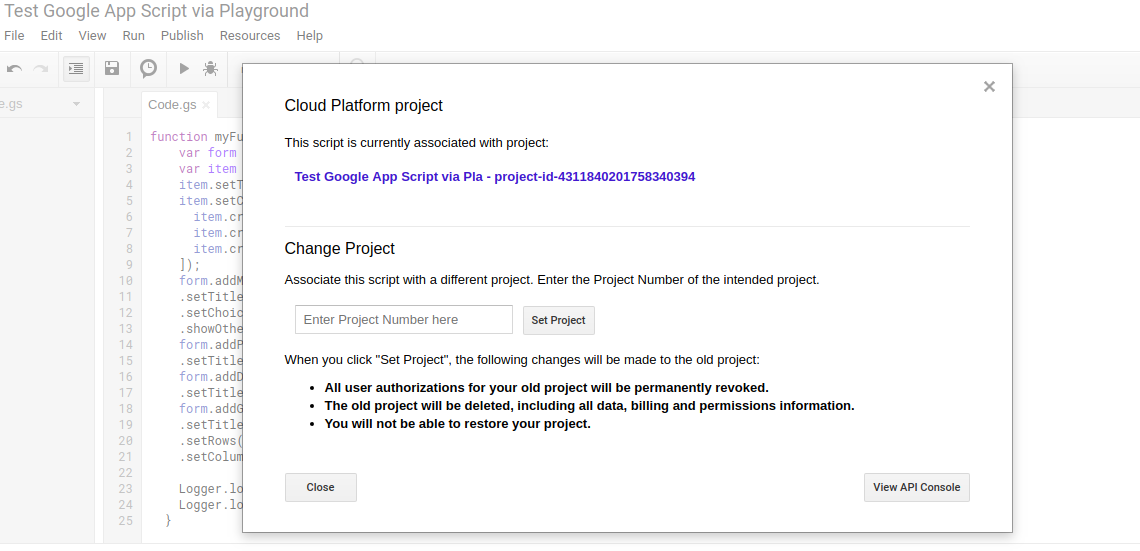Click the Redo arrow icon
Screen dimensions: 1140x551
(x=41, y=69)
